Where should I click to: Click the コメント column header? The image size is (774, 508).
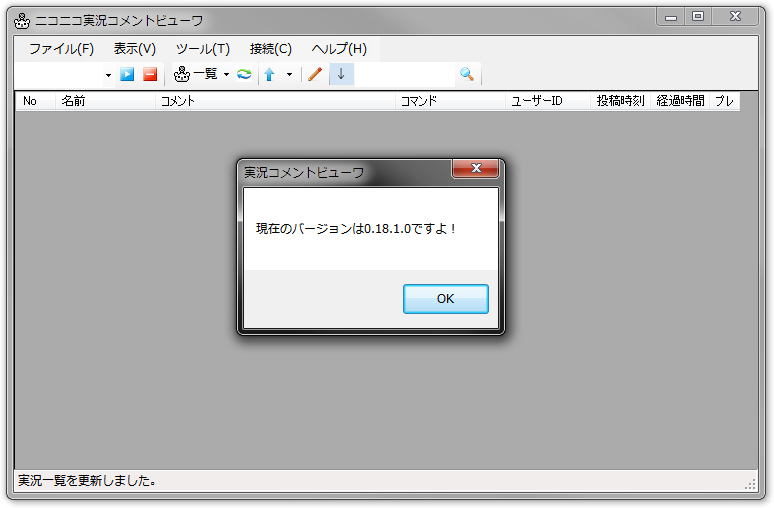275,101
